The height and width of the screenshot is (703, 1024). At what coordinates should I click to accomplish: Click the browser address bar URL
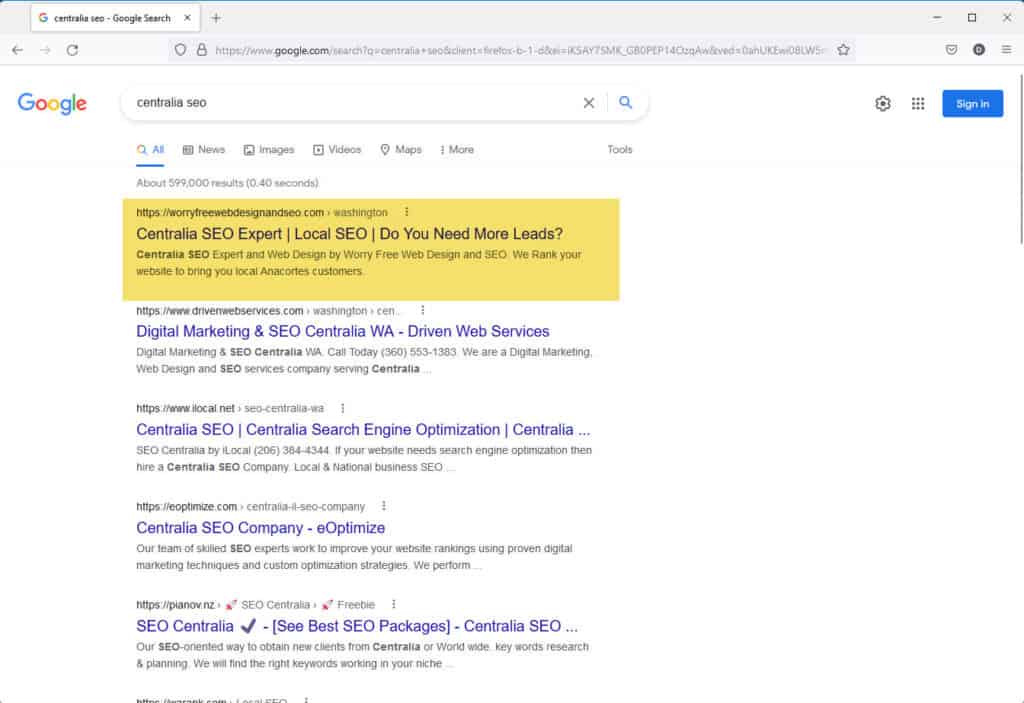coord(519,50)
